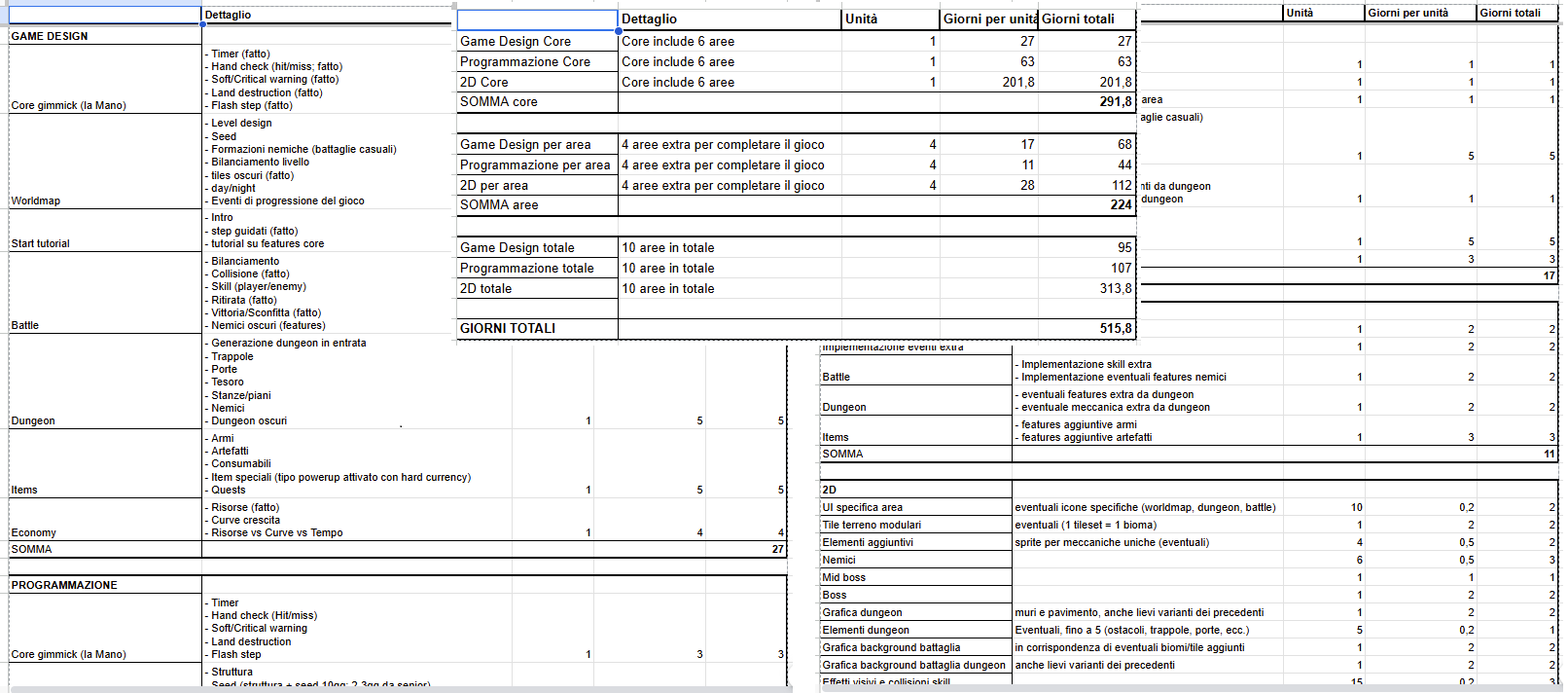Select the Elementi dungeon cell

[915, 630]
